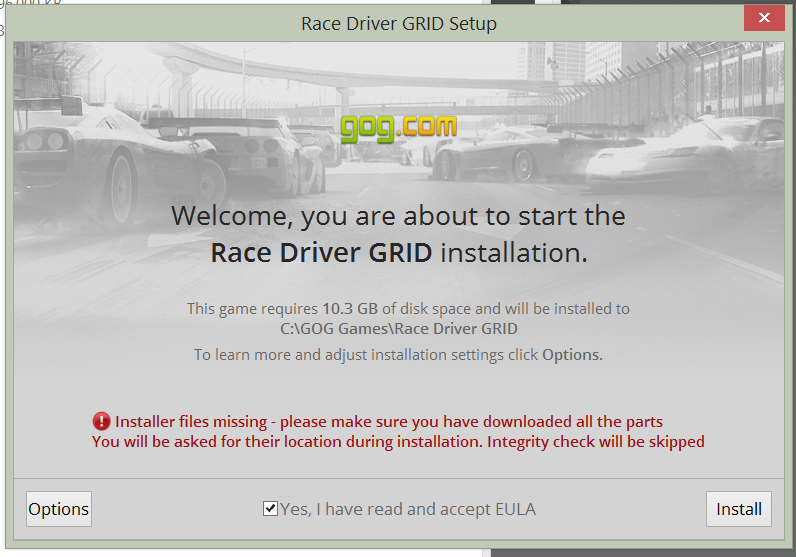Viewport: 796px width, 557px height.
Task: Click the gog.com logo
Action: 399,128
